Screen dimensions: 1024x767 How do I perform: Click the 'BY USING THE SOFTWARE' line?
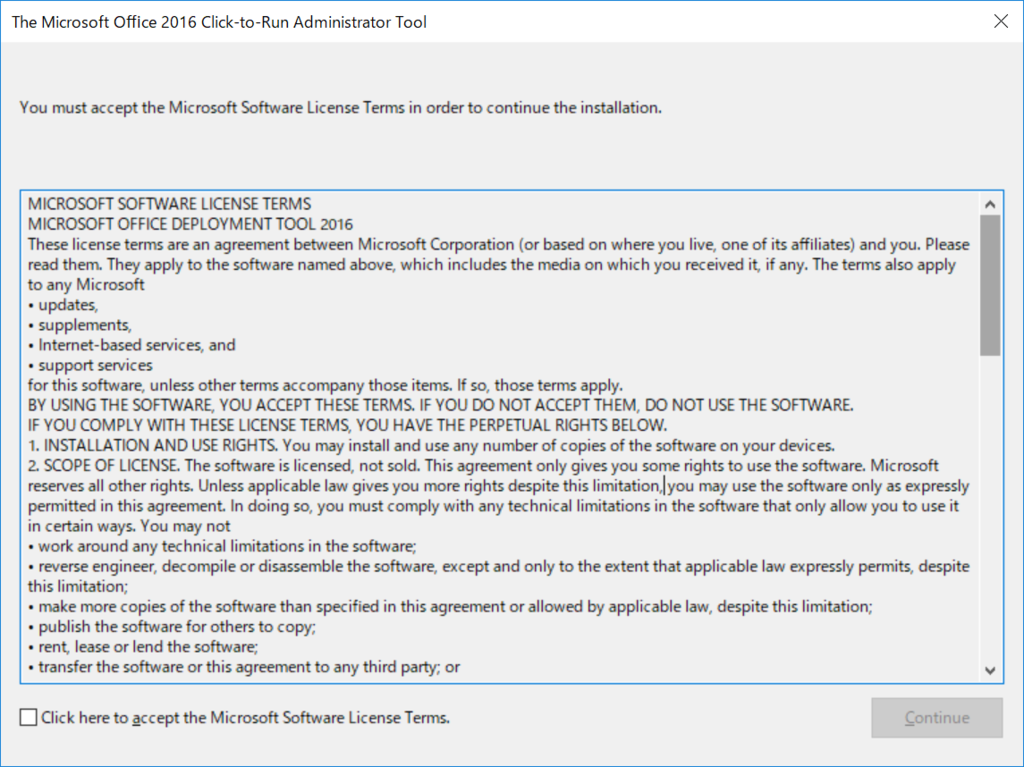(440, 405)
